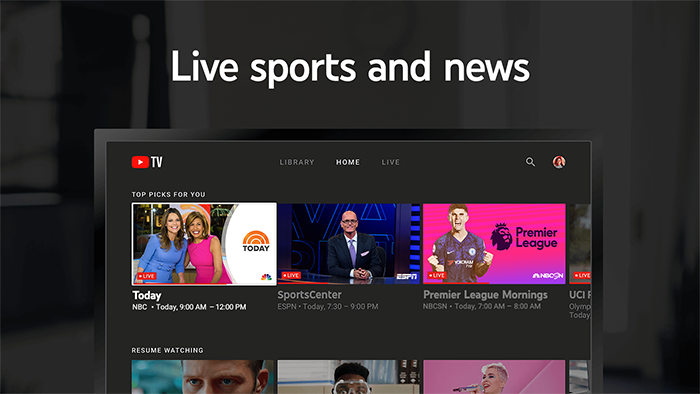Click the Premier League Mornings title
The width and height of the screenshot is (700, 394).
click(485, 295)
